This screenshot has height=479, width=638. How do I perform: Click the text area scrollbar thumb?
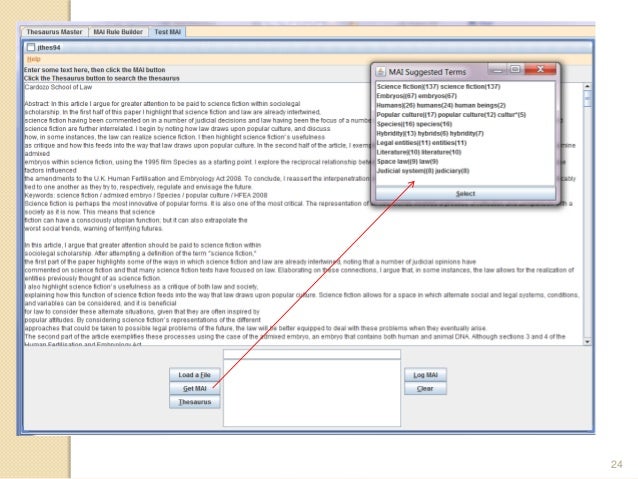[x=587, y=98]
